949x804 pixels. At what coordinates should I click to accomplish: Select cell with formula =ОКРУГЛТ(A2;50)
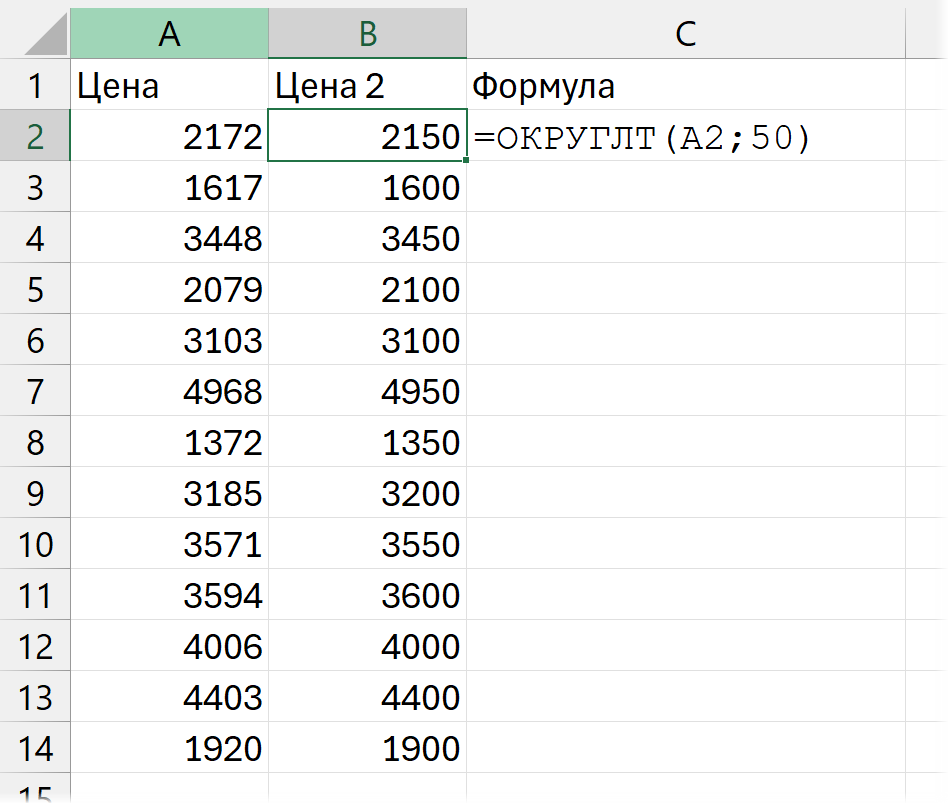click(x=685, y=137)
